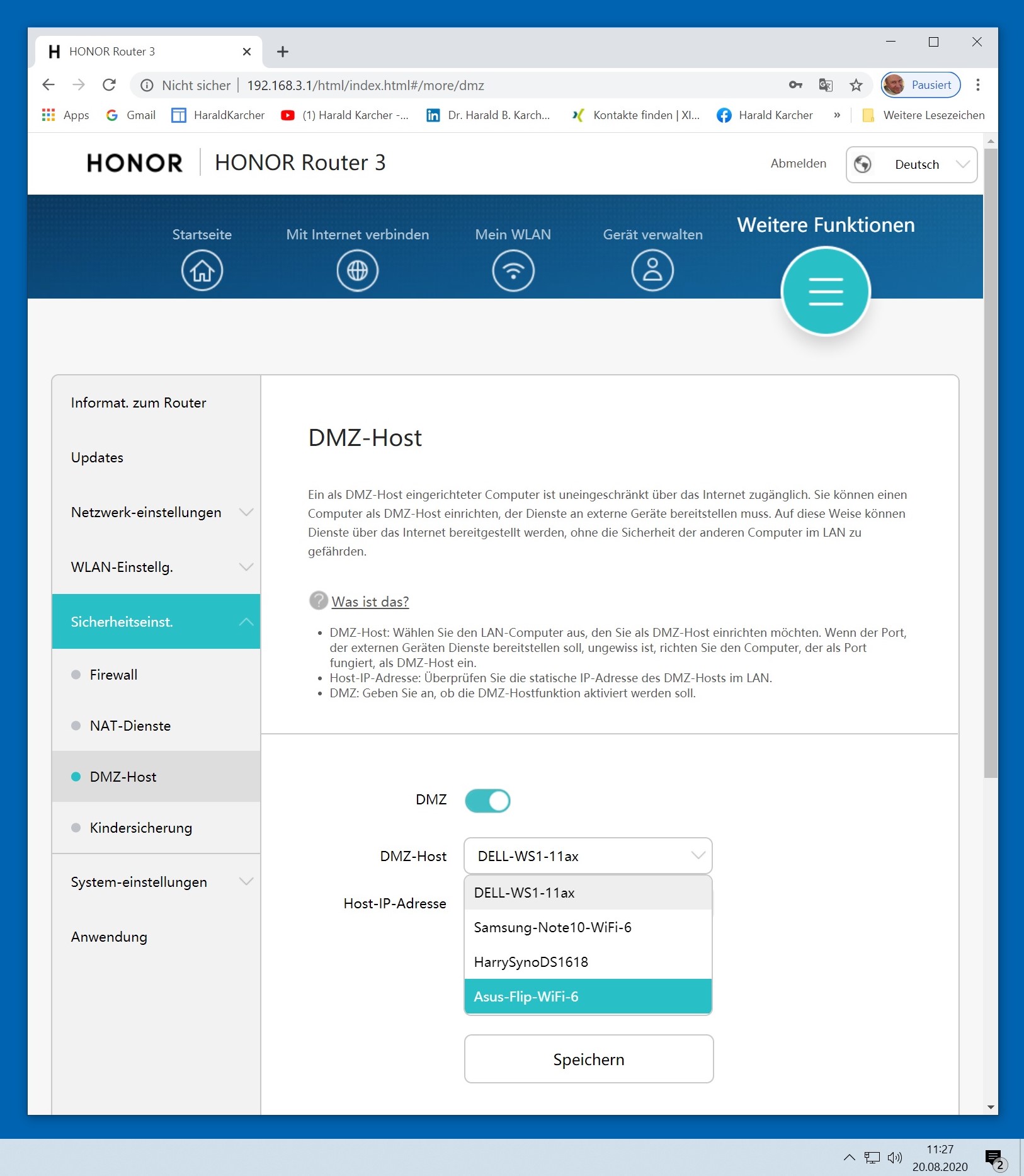Click the volume speaker icon in taskbar
The image size is (1024, 1176).
(x=895, y=1157)
